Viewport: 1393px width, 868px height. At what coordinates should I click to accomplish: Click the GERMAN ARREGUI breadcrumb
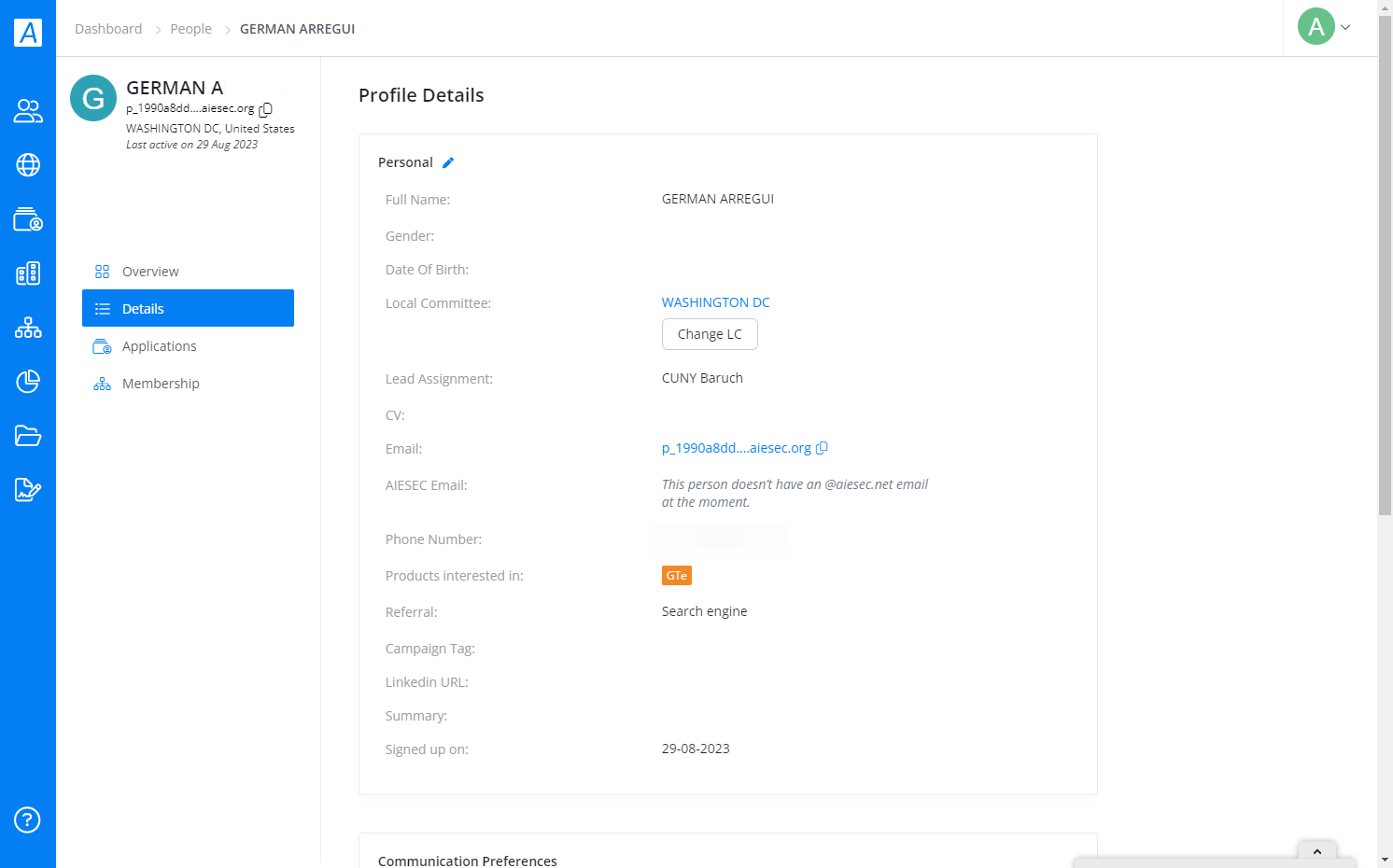coord(298,29)
